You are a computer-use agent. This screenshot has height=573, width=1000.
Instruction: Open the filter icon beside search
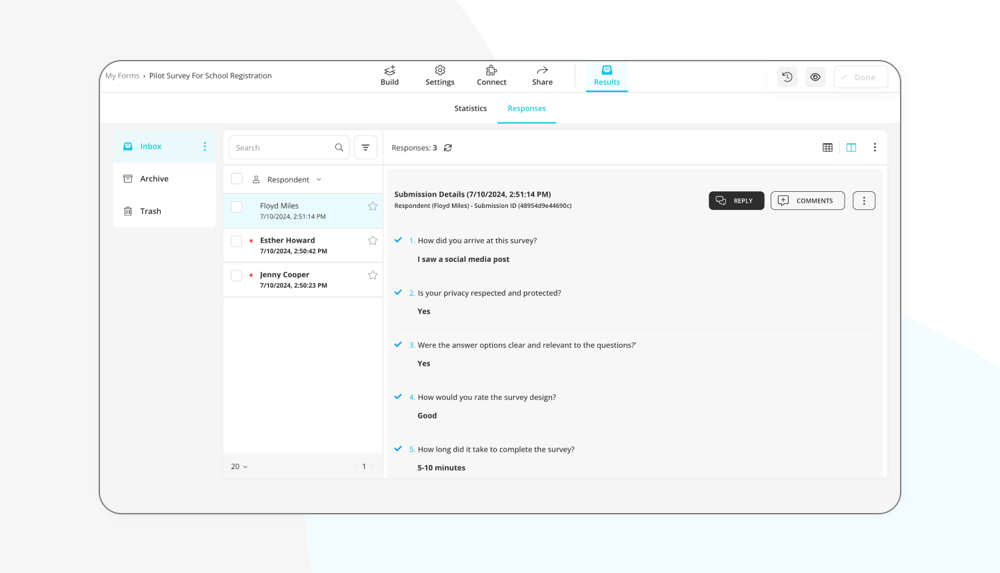[x=366, y=148]
